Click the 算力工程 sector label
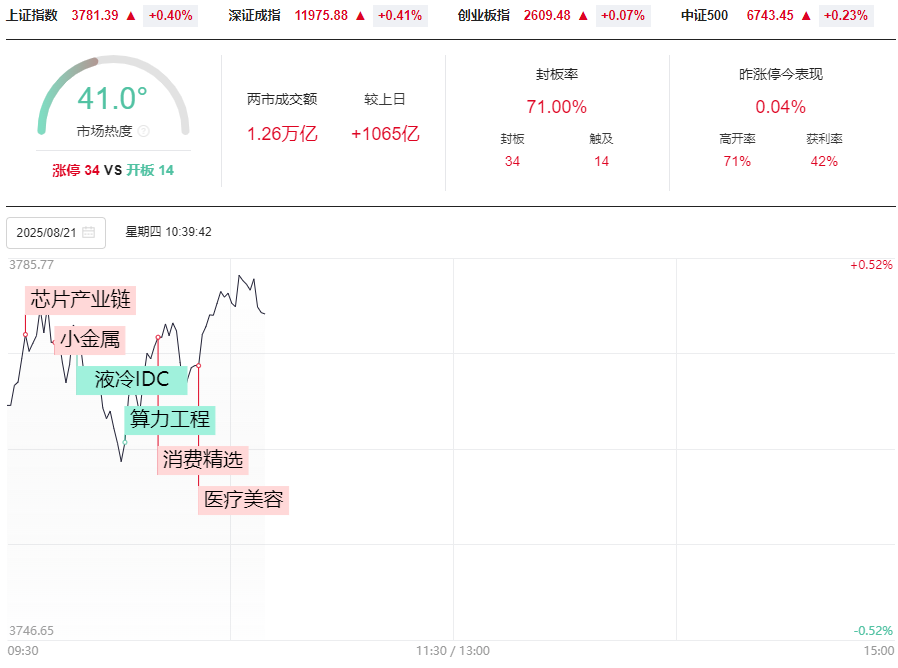Screen dimensions: 898x668 170,419
